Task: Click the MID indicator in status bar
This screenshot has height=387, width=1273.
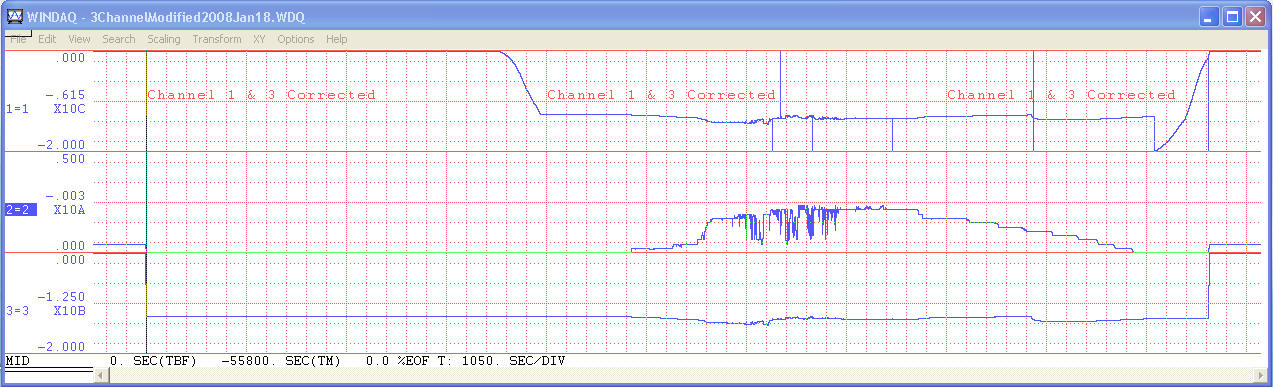Action: click(x=17, y=360)
